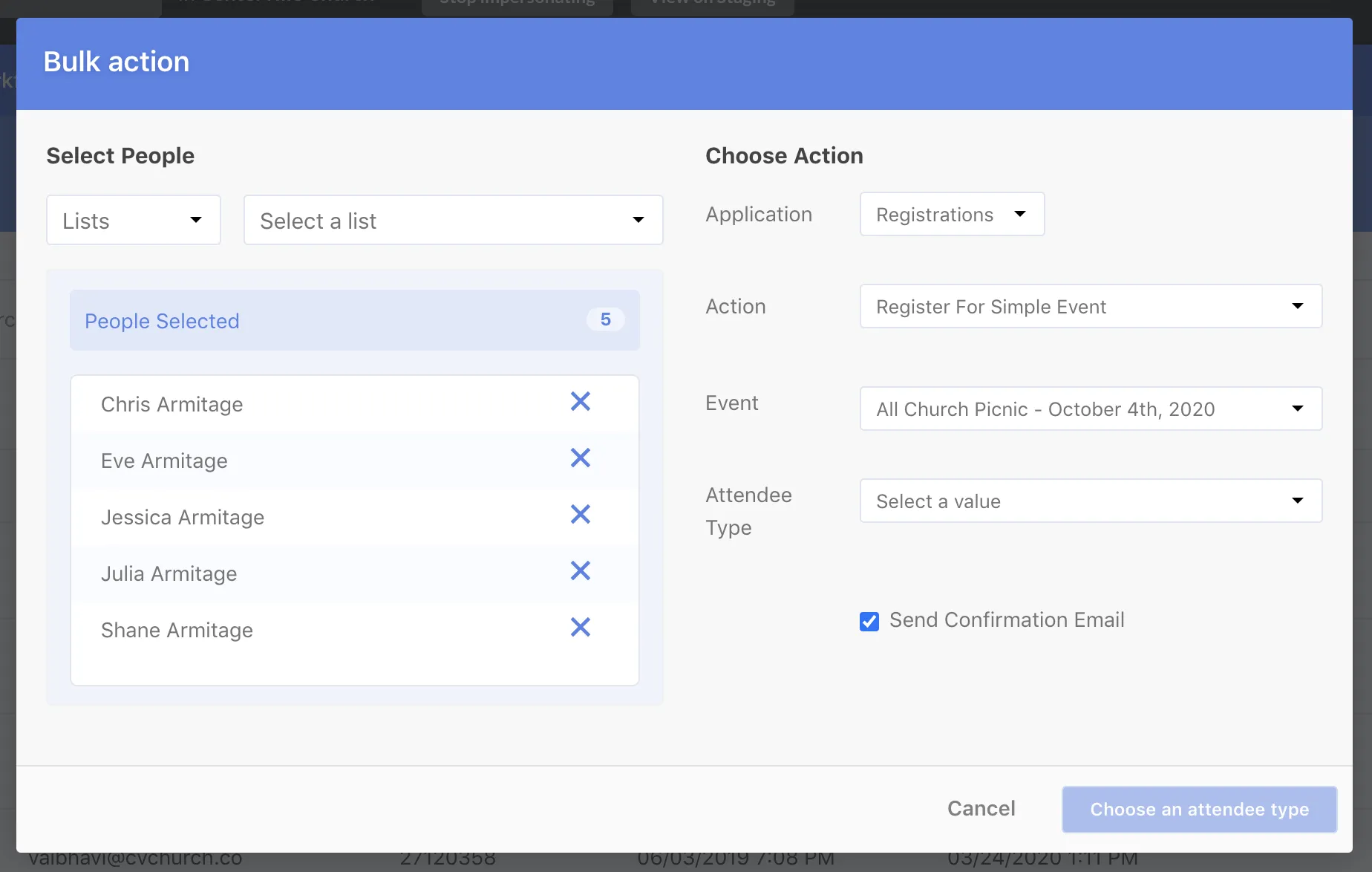The image size is (1372, 872).
Task: Open the Application Registrations dropdown
Action: pyautogui.click(x=952, y=215)
